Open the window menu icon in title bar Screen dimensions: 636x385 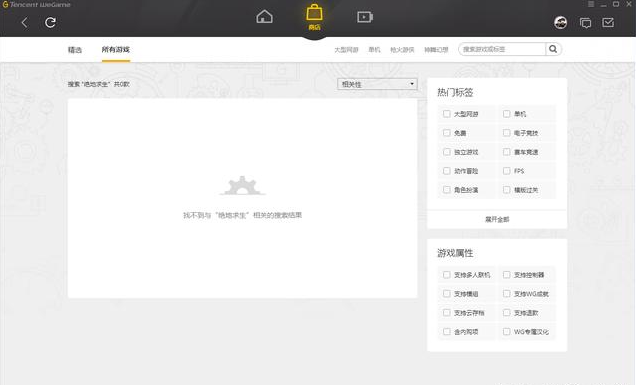(x=591, y=4)
